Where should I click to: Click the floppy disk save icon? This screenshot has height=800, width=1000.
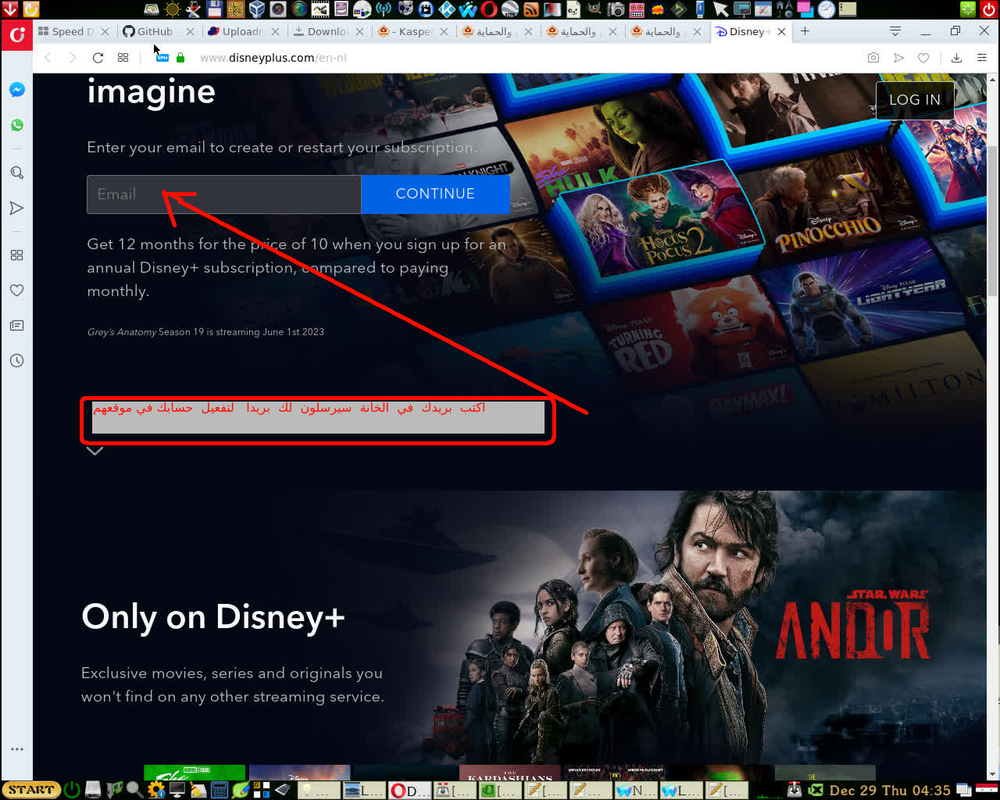pyautogui.click(x=214, y=9)
